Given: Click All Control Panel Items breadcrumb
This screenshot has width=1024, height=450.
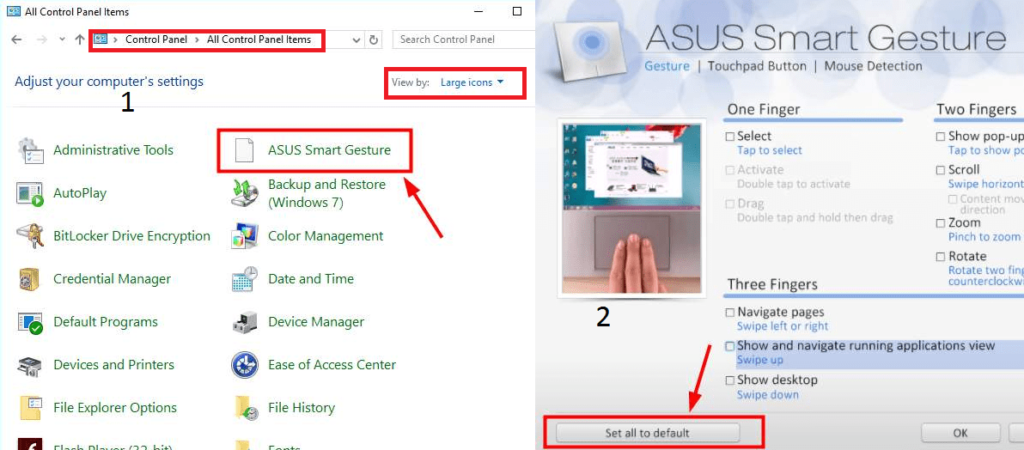Looking at the screenshot, I should [259, 39].
